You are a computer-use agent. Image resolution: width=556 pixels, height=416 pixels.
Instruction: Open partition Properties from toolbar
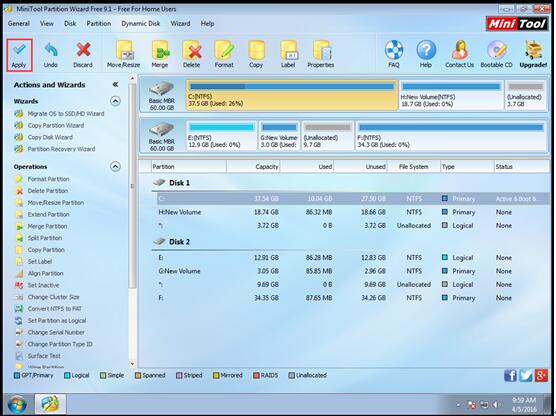tap(321, 54)
